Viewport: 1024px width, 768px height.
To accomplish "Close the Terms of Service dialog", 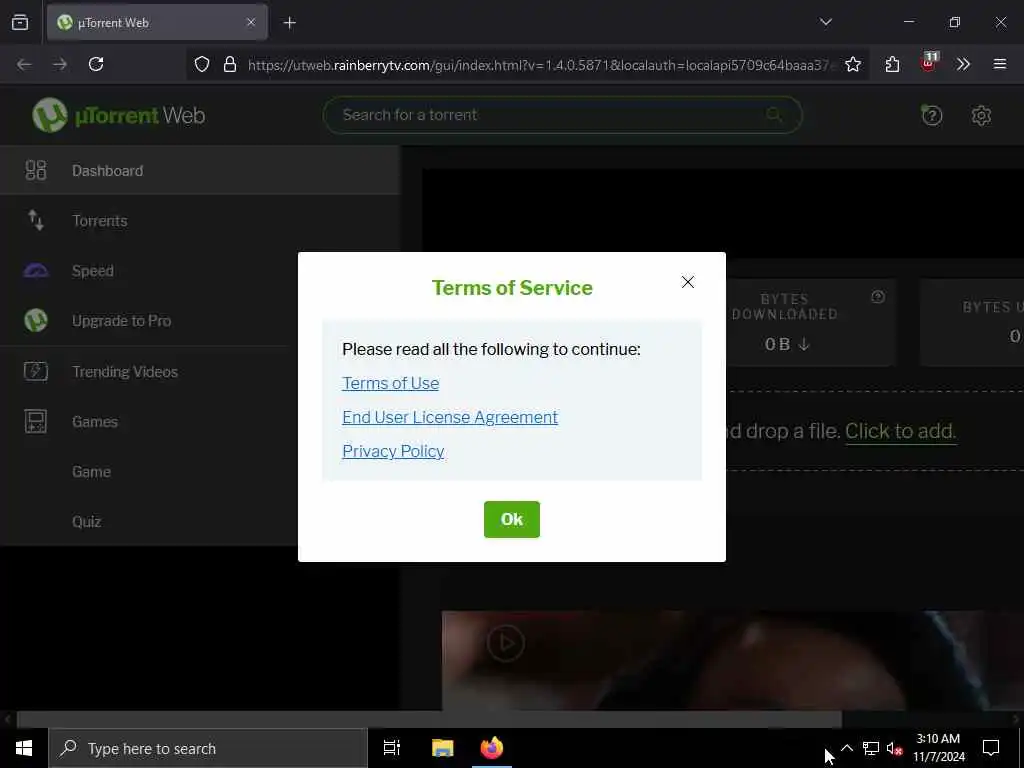I will pyautogui.click(x=688, y=281).
